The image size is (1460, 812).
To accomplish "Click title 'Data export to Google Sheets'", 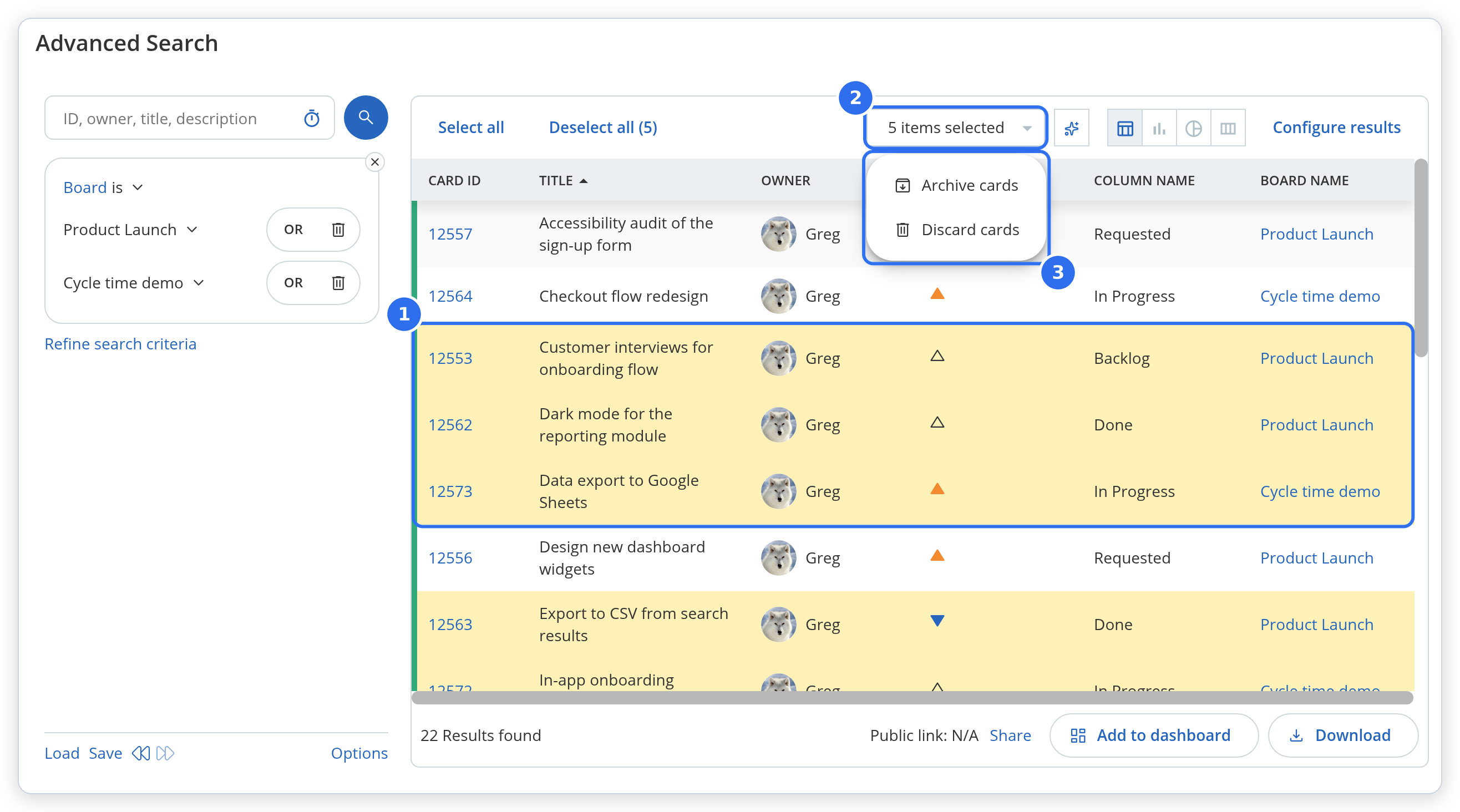I will [x=619, y=491].
